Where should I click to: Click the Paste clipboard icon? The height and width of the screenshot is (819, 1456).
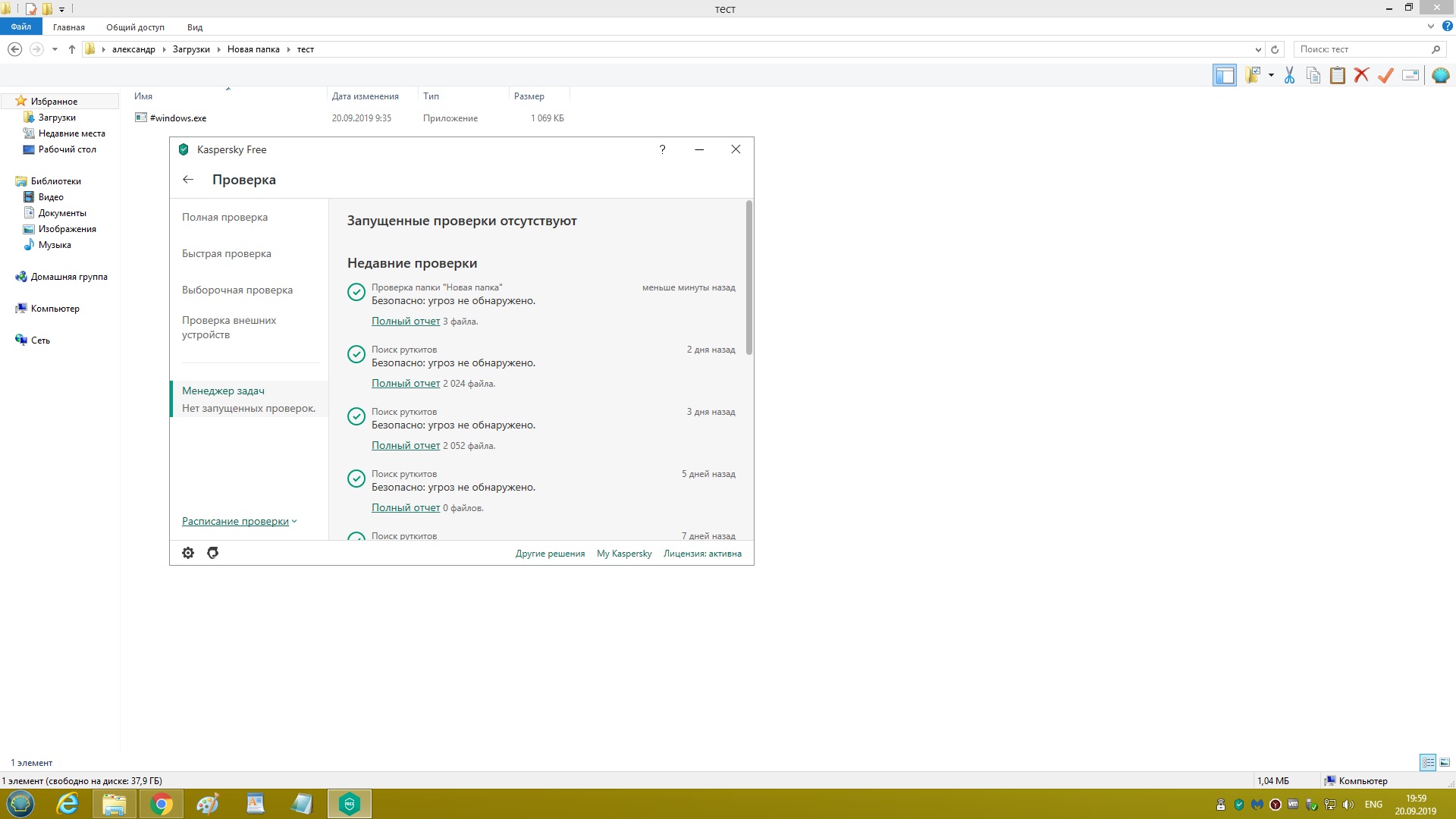click(x=1338, y=75)
